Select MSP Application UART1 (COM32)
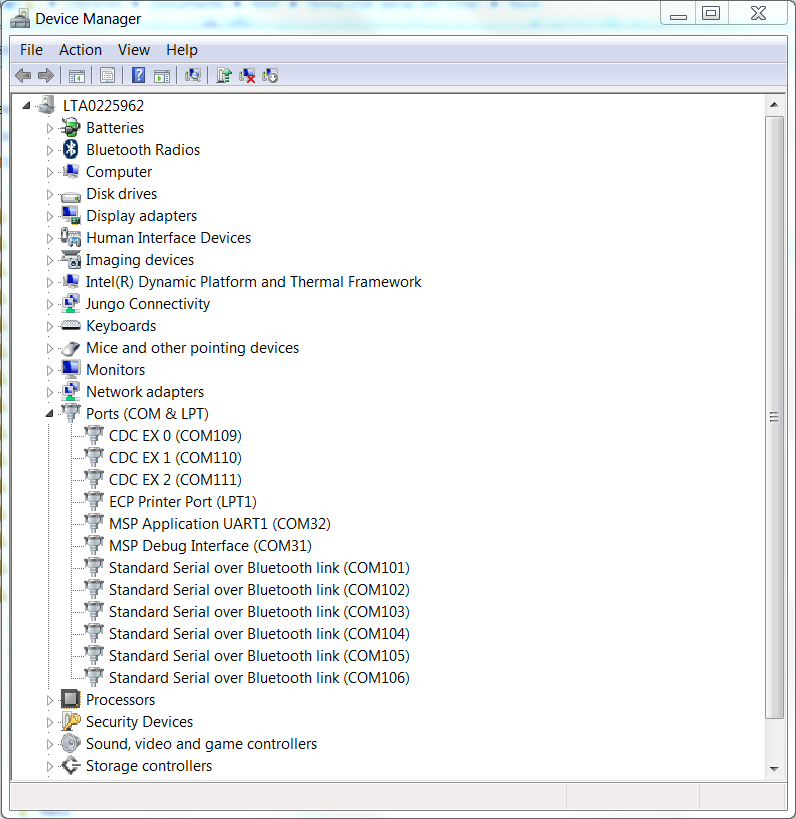 click(220, 523)
